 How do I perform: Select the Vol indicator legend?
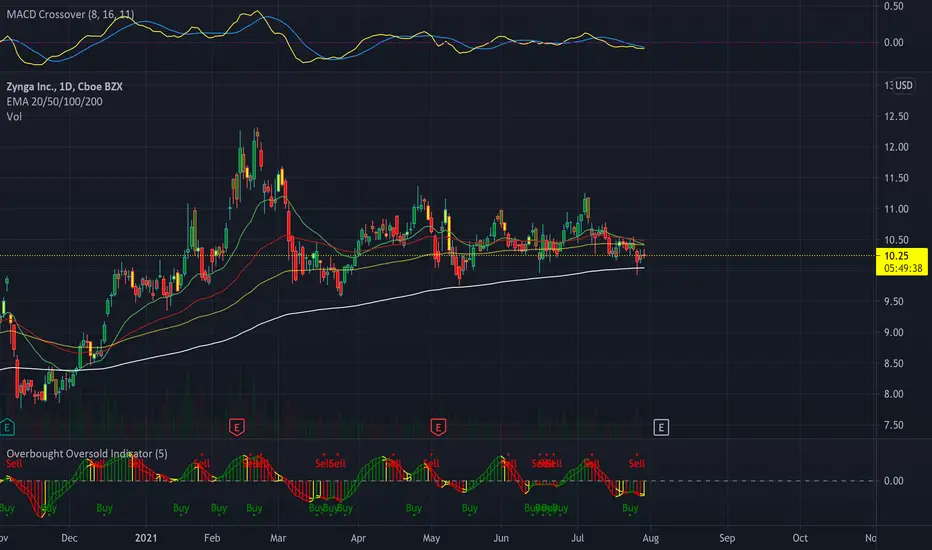(x=14, y=117)
